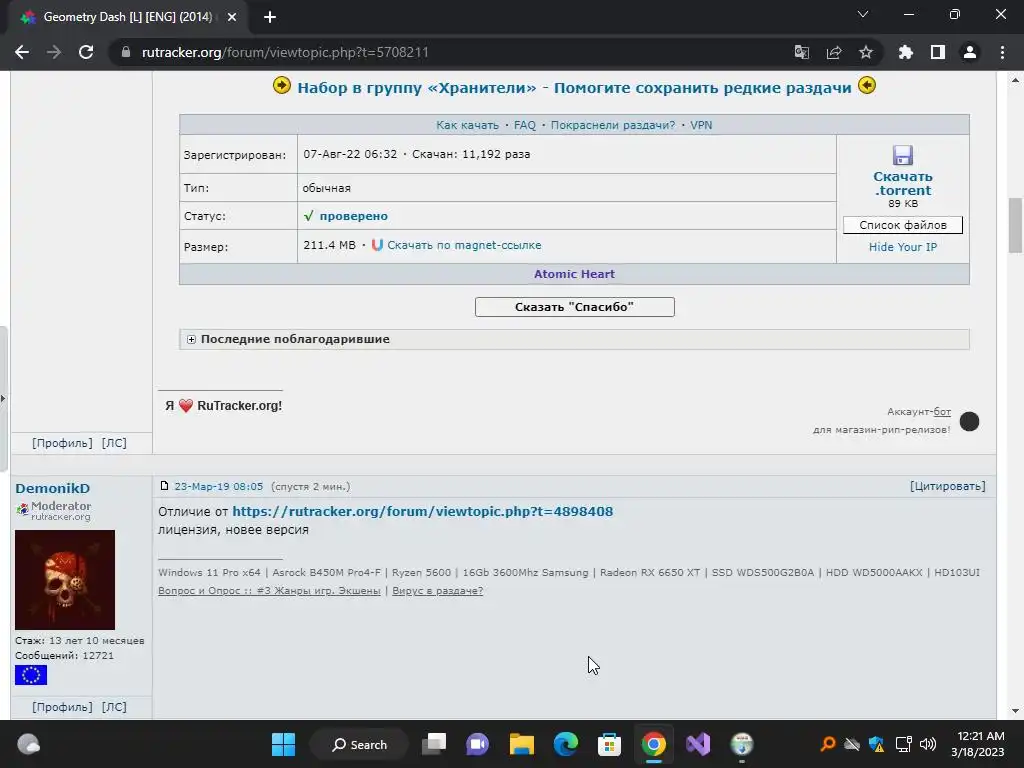
Task: Click the share page icon in address bar
Action: tap(834, 52)
